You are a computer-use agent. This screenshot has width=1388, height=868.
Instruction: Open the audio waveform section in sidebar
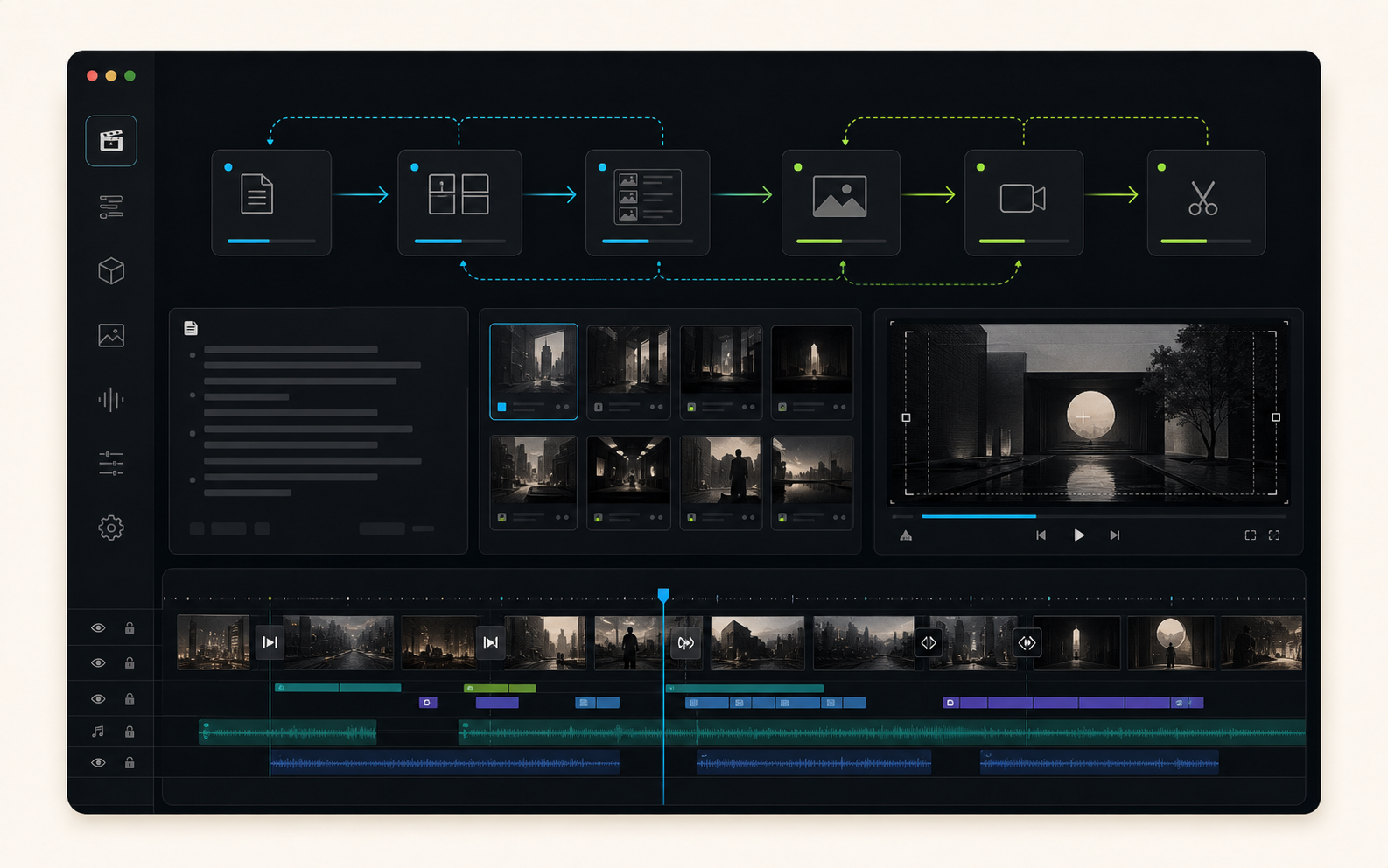(x=111, y=400)
